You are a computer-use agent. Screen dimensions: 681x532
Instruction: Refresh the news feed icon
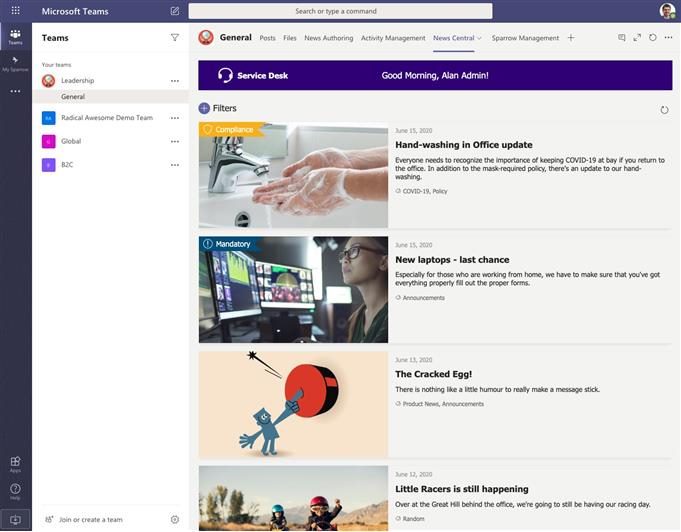(x=664, y=110)
